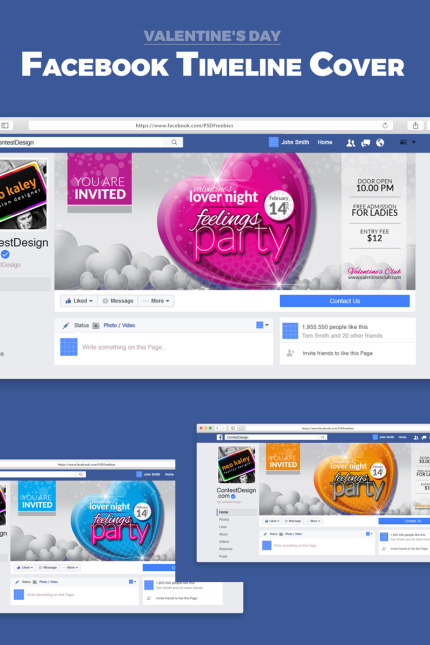
Task: Click the Message button in the blue mockup
Action: pos(48,568)
